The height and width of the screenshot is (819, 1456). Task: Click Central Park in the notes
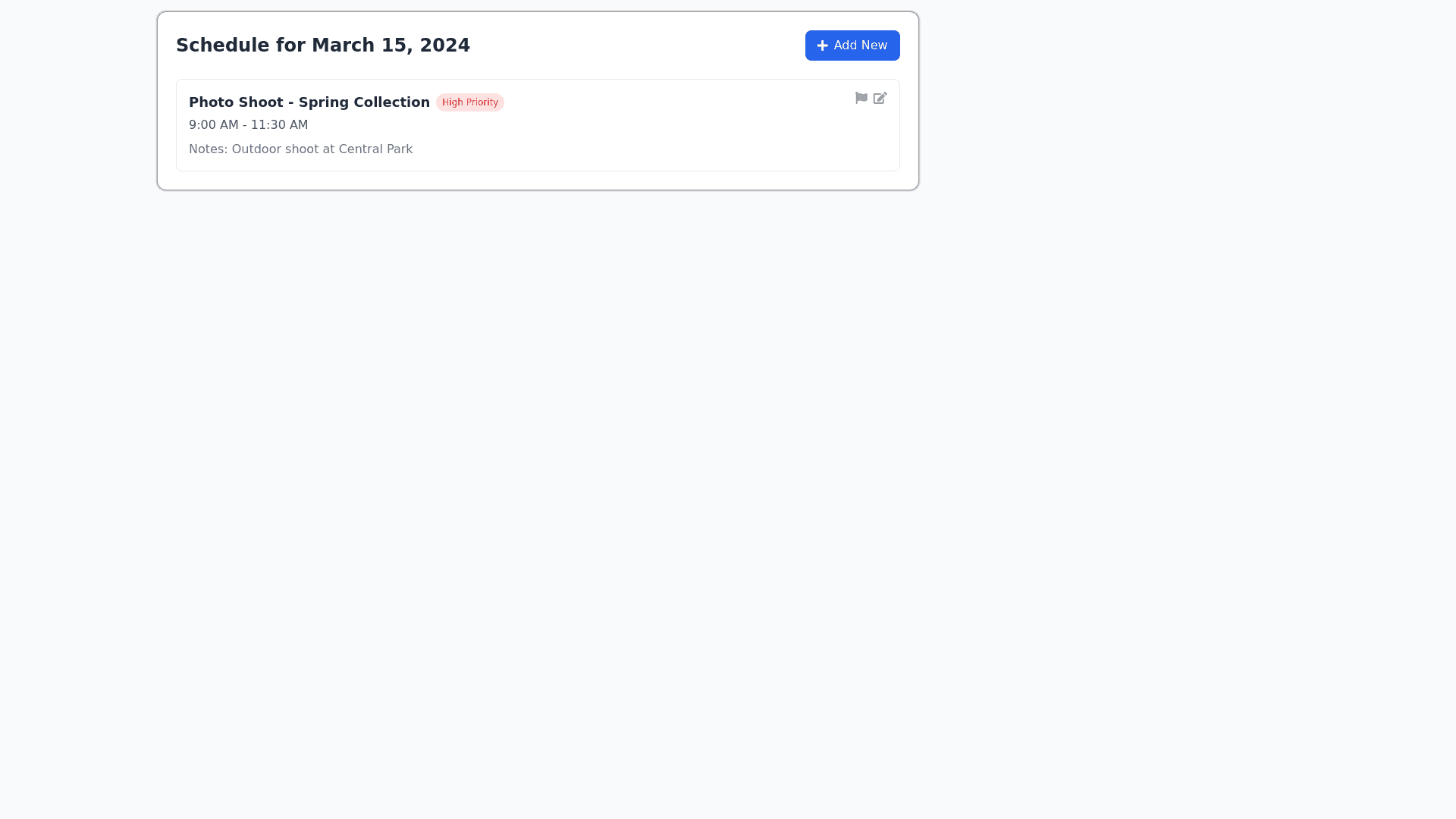375,149
